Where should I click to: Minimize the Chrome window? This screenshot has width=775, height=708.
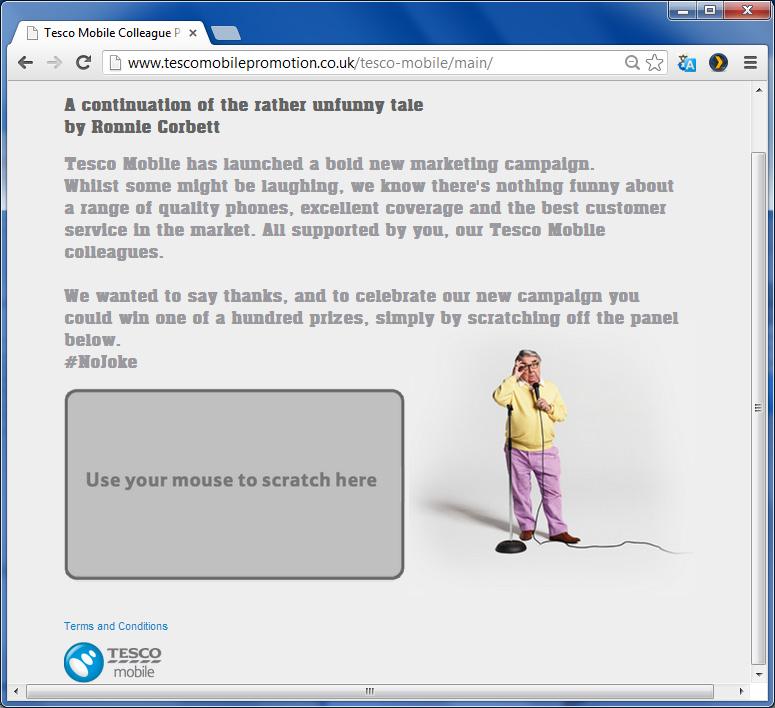tap(683, 11)
